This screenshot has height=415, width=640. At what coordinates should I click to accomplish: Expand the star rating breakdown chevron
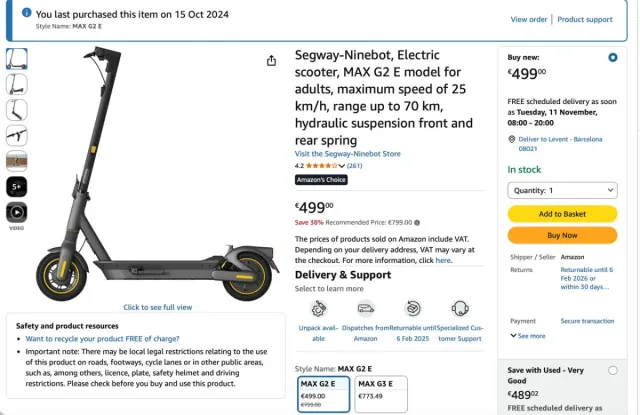(341, 166)
